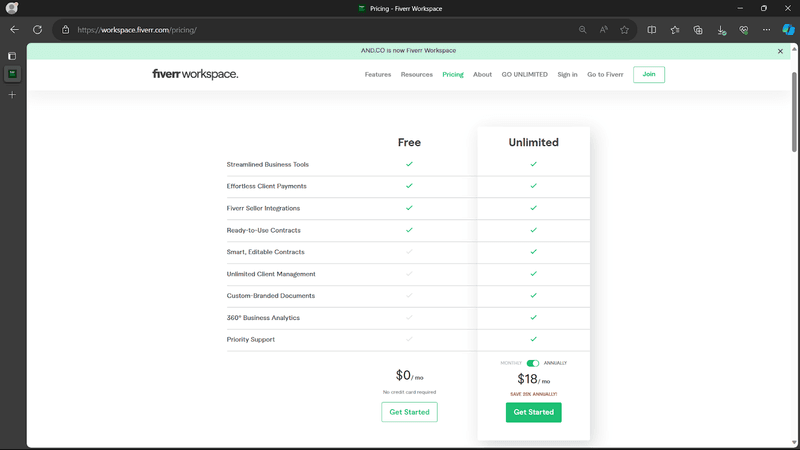Click Priority Support row label
Screen dimensions: 800x450
pyautogui.click(x=251, y=339)
